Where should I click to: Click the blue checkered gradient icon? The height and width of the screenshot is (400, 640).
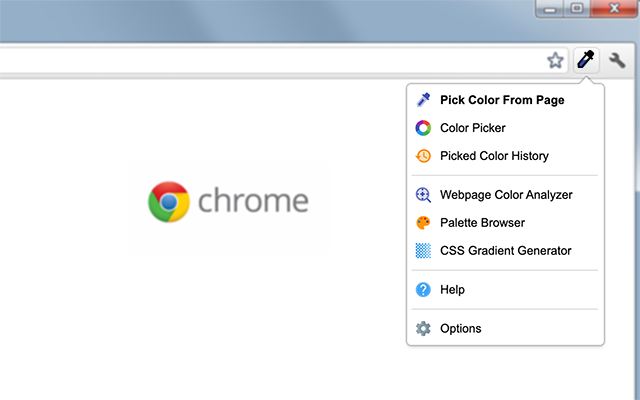coord(423,250)
